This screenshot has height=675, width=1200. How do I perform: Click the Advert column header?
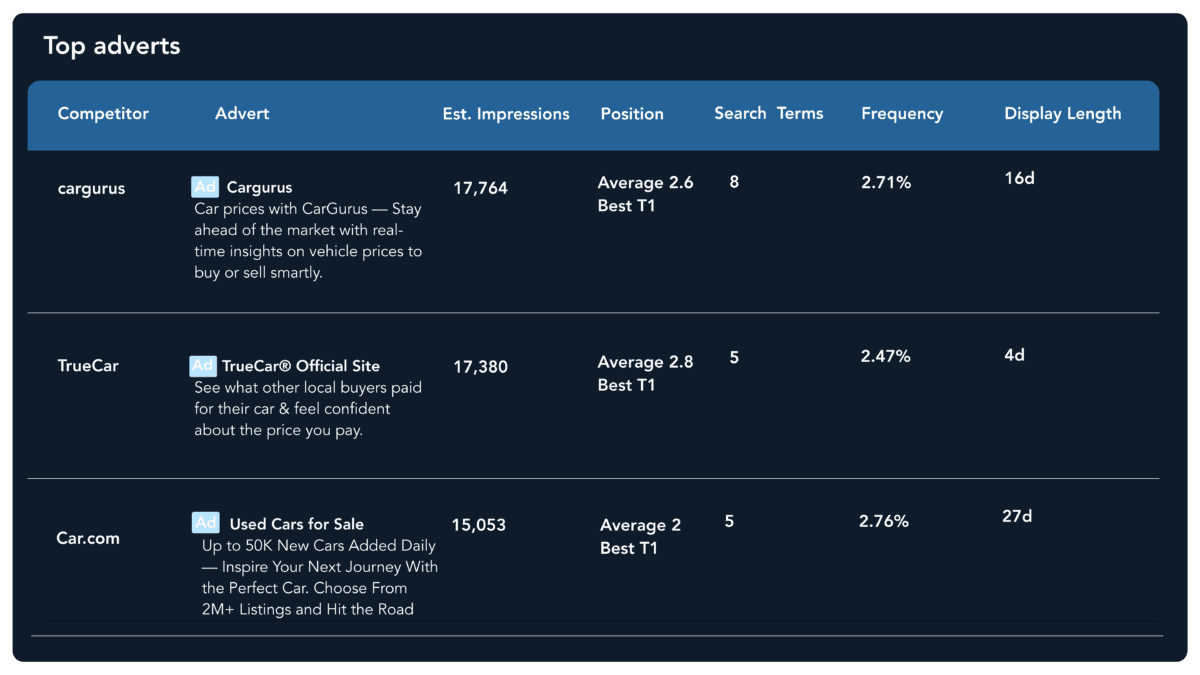[242, 114]
